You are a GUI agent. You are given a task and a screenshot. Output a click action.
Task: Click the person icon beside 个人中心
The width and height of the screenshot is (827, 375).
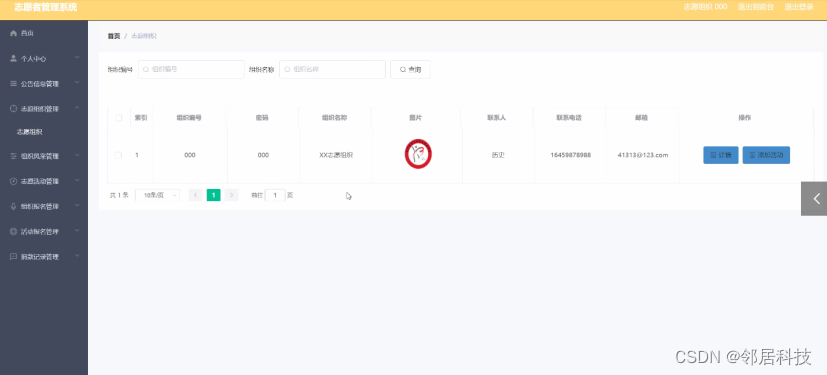point(14,59)
